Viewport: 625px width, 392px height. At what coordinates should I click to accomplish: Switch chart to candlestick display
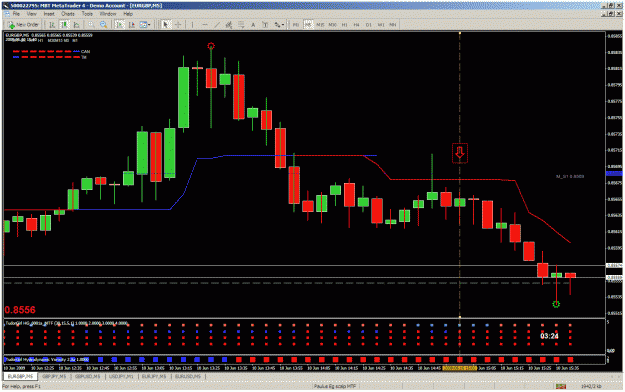[64, 25]
